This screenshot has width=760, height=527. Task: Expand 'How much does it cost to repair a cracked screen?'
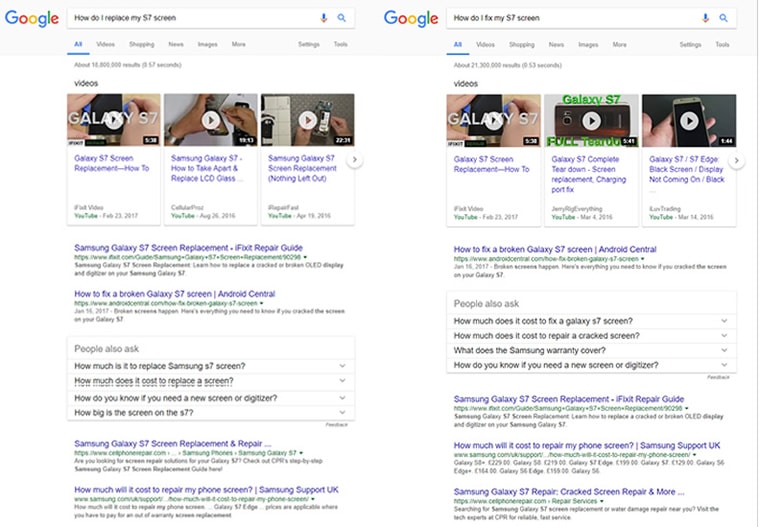(x=591, y=335)
